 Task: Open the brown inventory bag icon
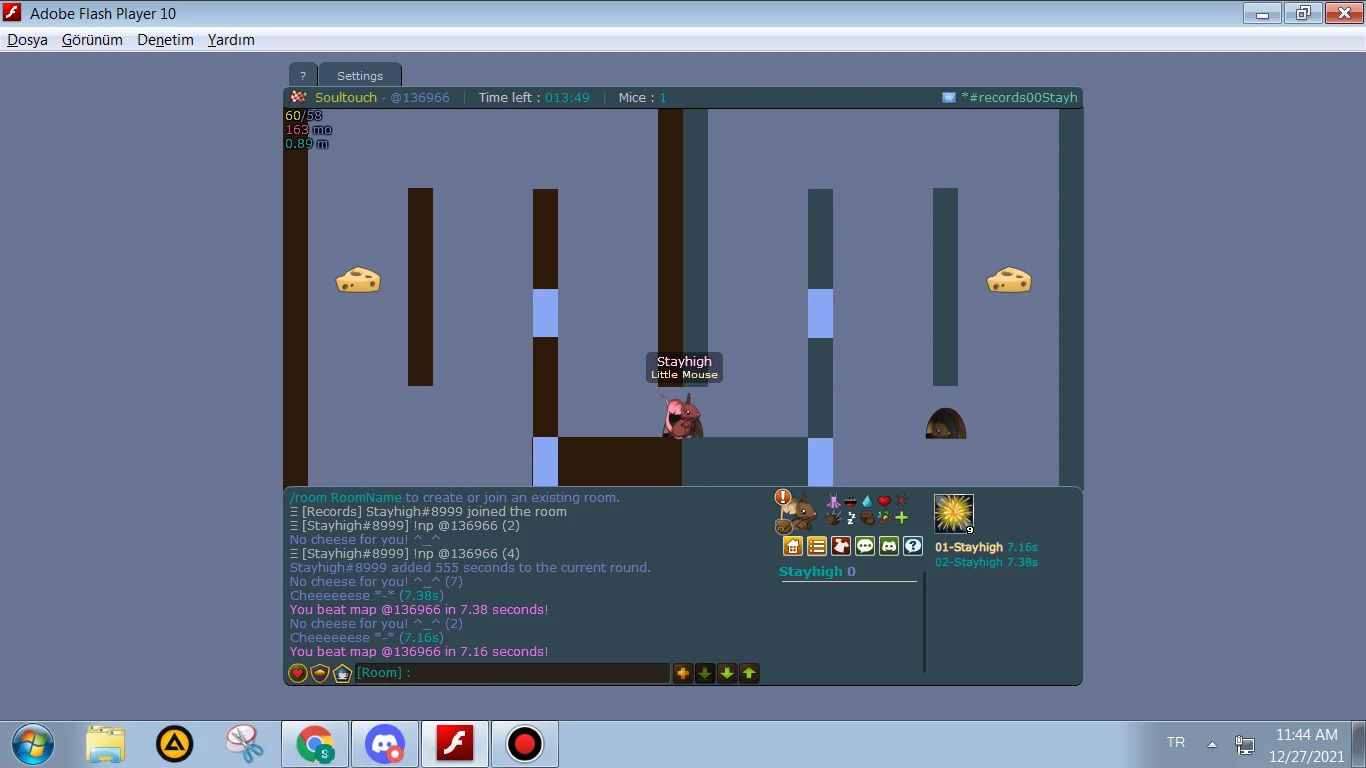783,526
